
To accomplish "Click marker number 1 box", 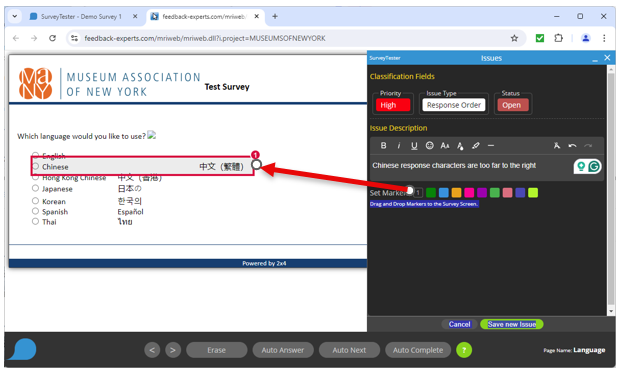I will [x=418, y=193].
